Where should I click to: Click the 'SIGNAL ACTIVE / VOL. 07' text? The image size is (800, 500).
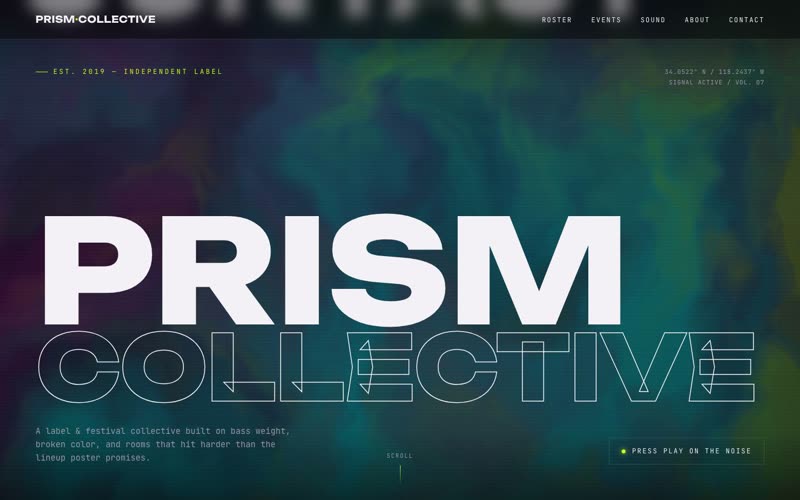pyautogui.click(x=716, y=82)
